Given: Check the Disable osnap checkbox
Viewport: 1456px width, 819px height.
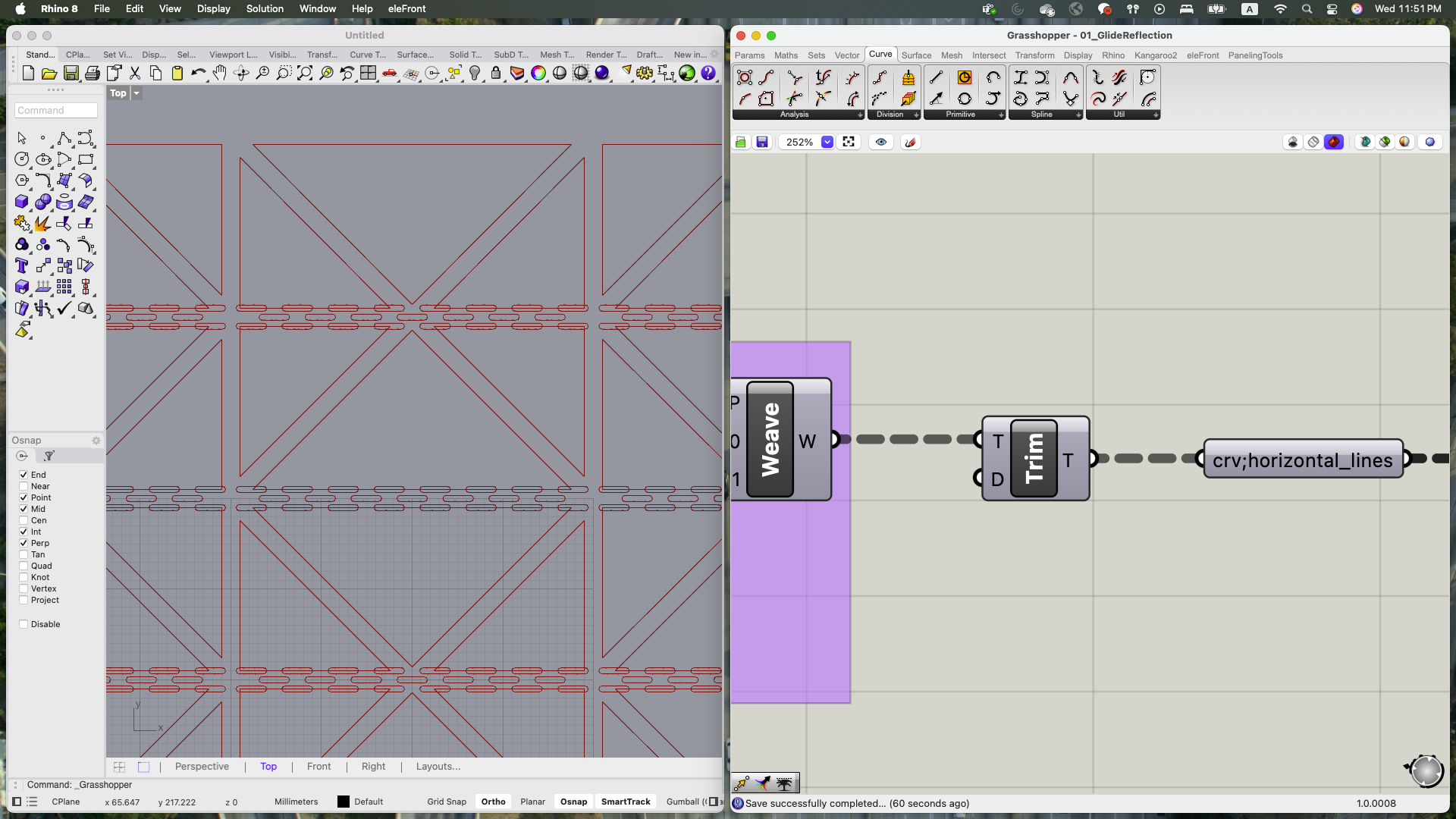Looking at the screenshot, I should click(24, 624).
